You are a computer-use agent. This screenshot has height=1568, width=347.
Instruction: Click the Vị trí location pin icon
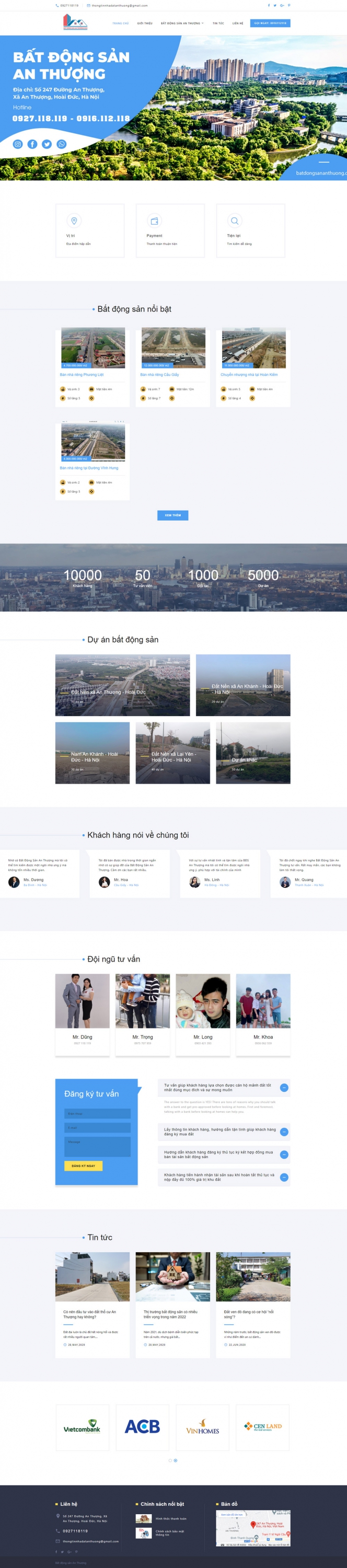[74, 221]
